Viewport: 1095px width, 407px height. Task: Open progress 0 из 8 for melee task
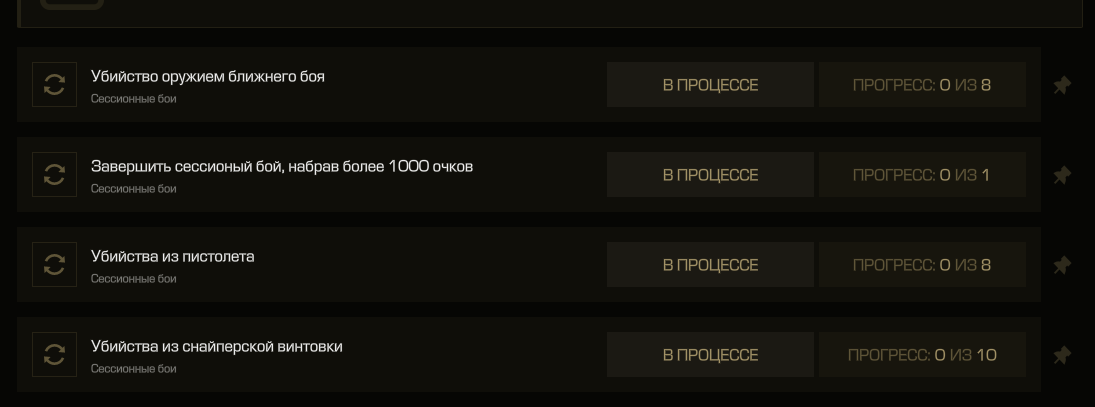pyautogui.click(x=922, y=84)
